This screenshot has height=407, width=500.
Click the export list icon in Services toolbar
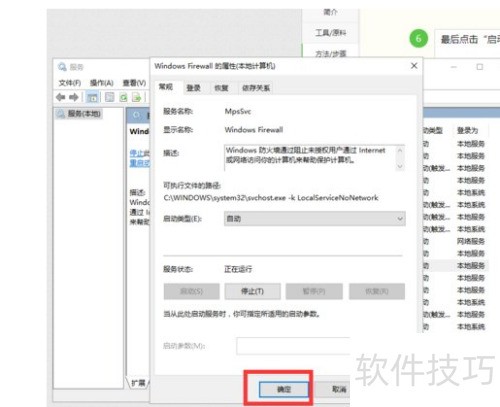(137, 97)
